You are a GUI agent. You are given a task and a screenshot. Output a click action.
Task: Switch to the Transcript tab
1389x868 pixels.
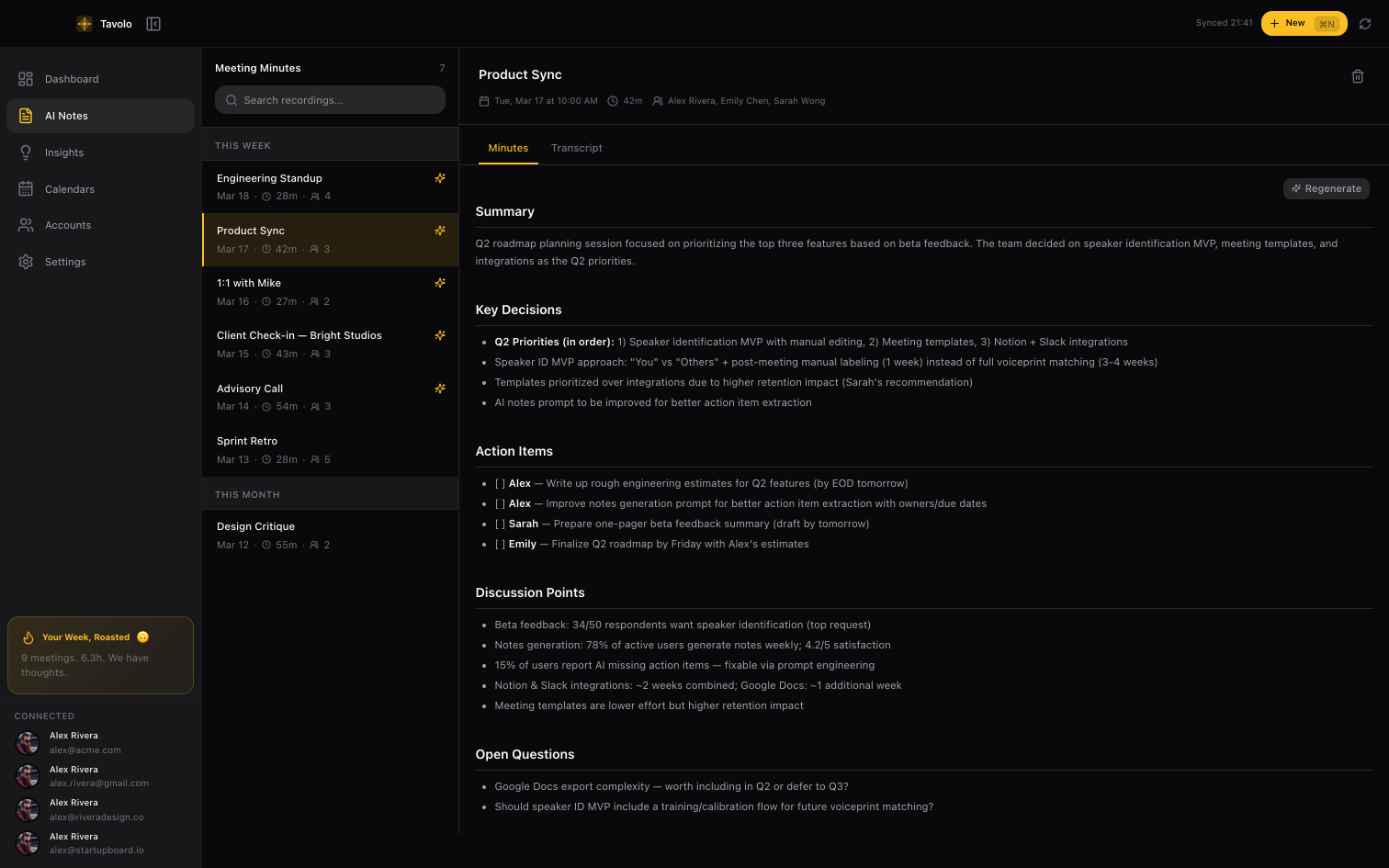point(577,148)
